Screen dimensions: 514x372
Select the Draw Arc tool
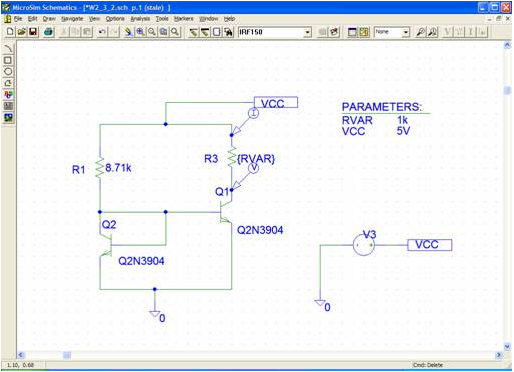coord(8,48)
